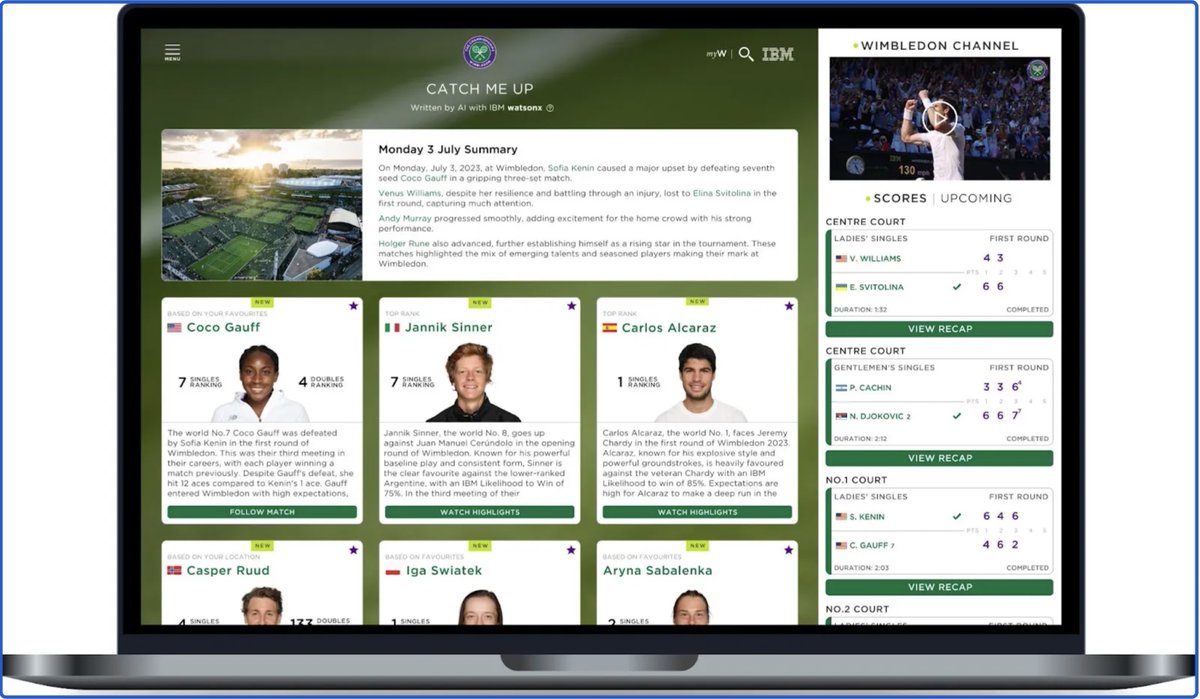Open Andy Murray link in summary
The width and height of the screenshot is (1200, 699).
coord(406,218)
